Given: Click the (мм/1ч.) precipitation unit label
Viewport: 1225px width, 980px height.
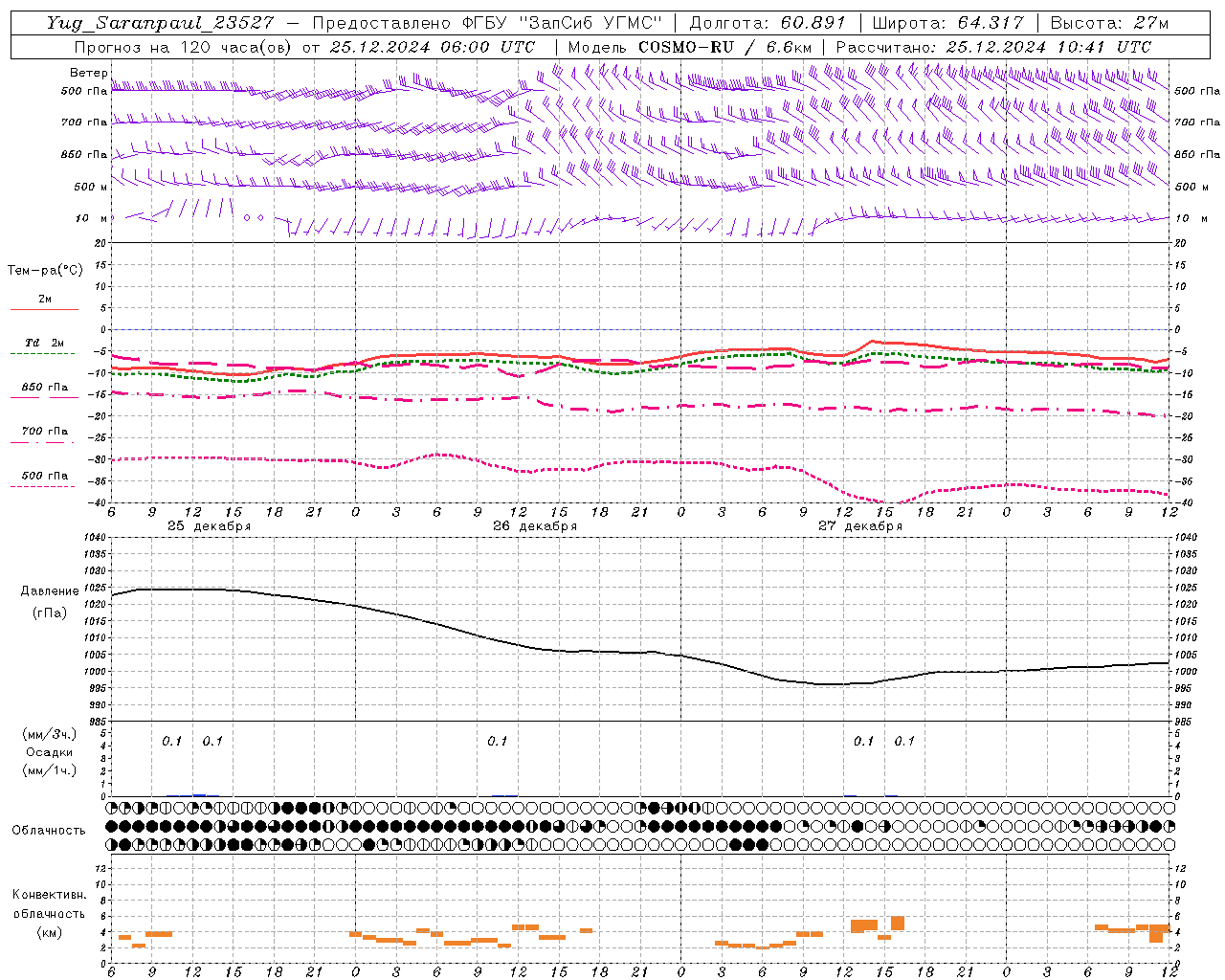Looking at the screenshot, I should click(50, 770).
